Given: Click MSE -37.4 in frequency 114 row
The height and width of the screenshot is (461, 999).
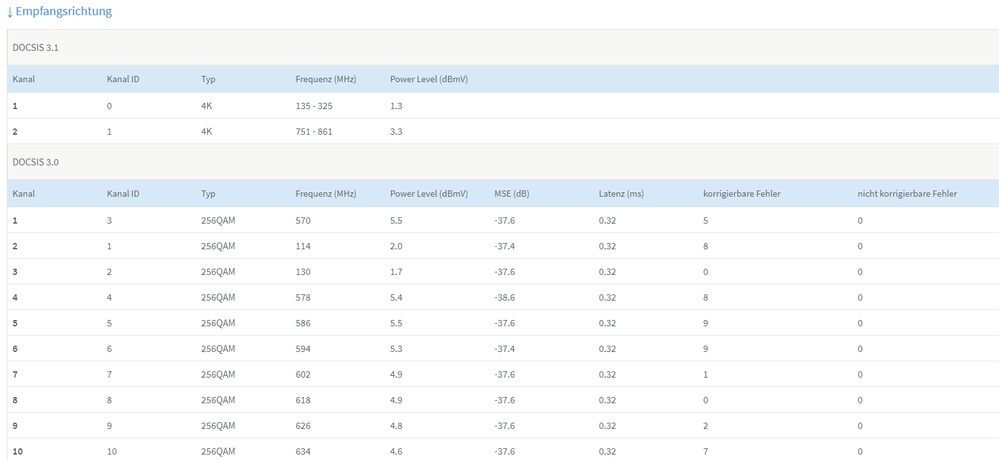Looking at the screenshot, I should coord(505,246).
